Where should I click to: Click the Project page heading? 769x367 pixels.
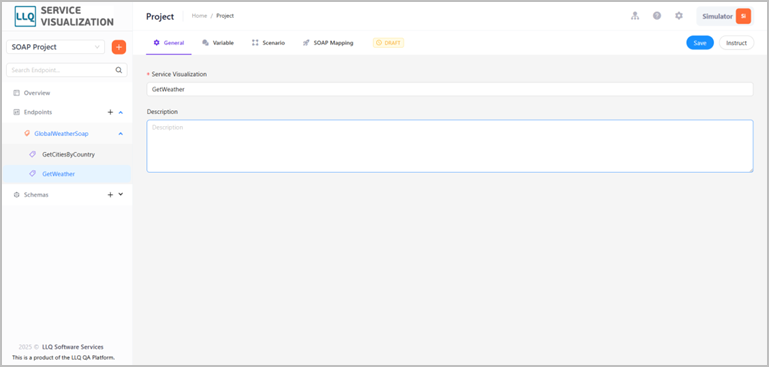click(160, 16)
